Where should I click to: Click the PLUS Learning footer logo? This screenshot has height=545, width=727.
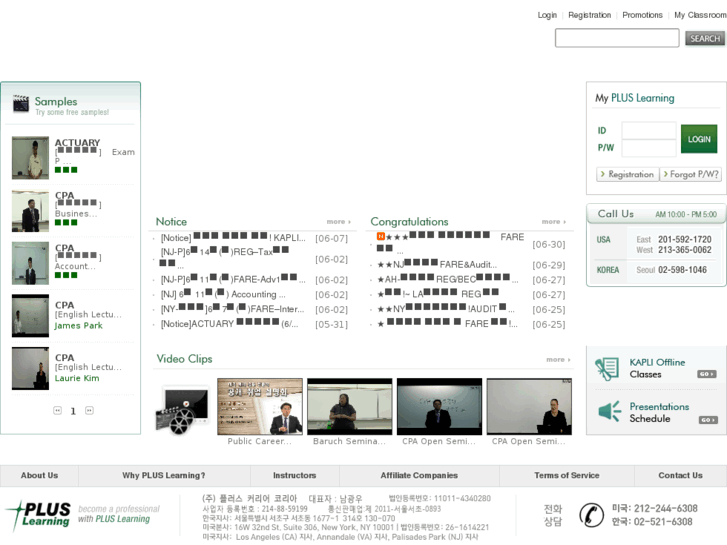[38, 515]
